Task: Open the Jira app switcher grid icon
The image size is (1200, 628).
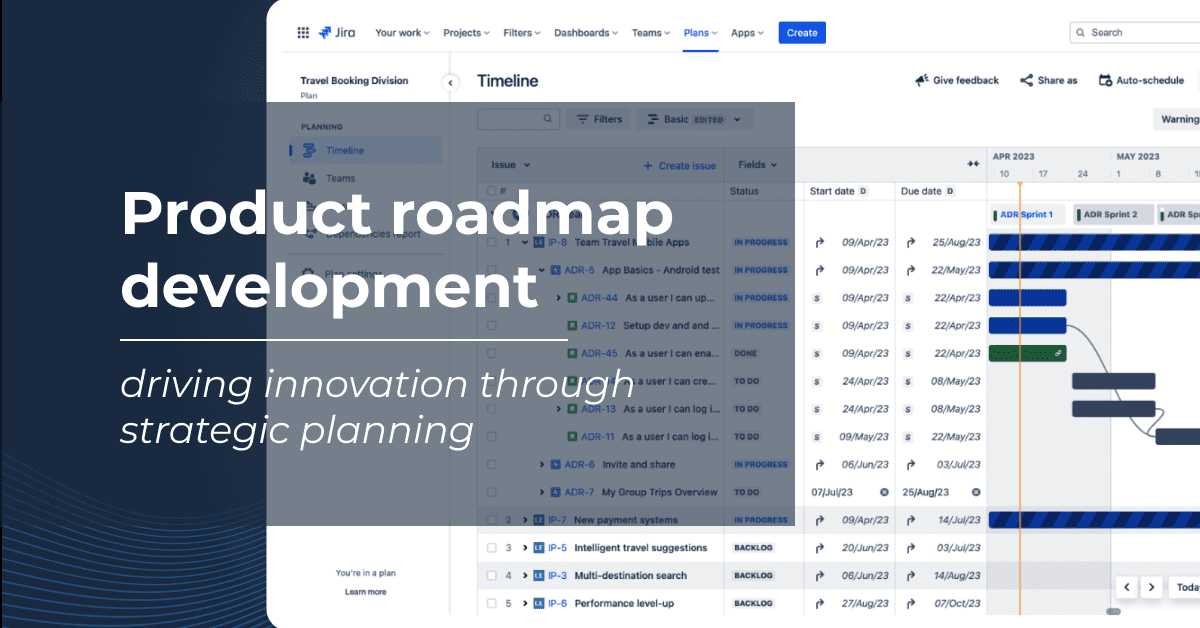Action: tap(303, 32)
